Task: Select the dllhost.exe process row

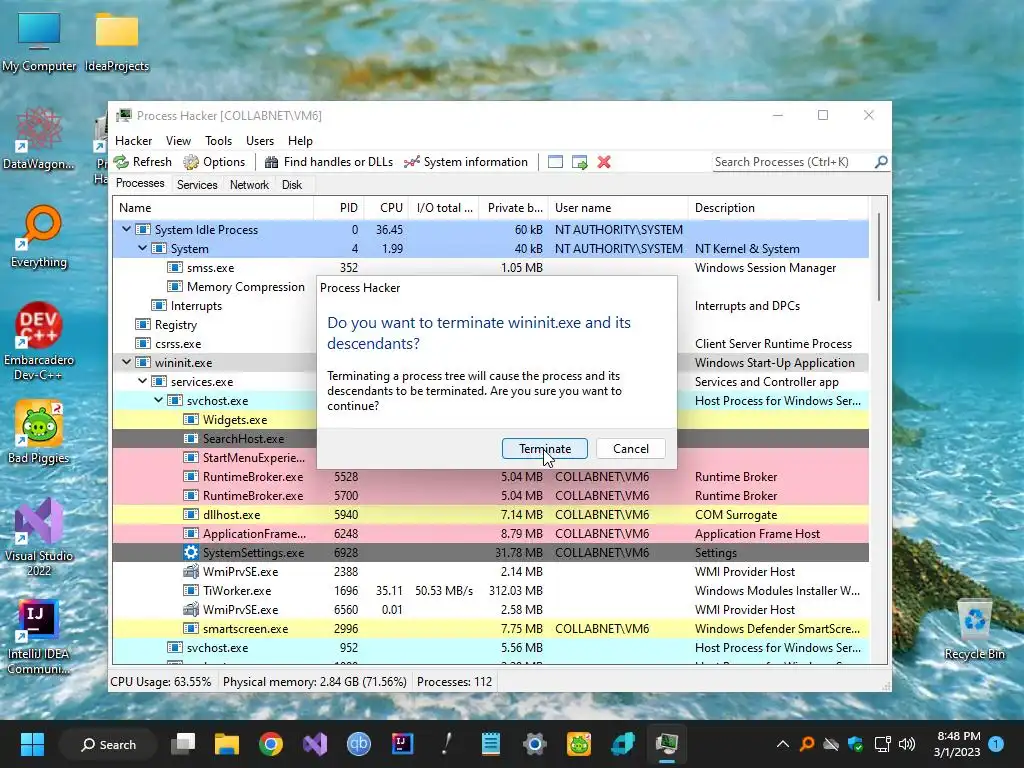Action: (490, 515)
